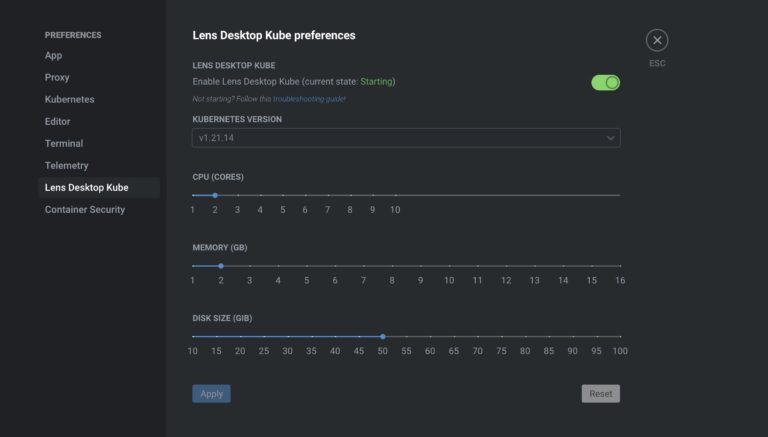
Task: Set CPU cores to 7 on slider
Action: pyautogui.click(x=328, y=195)
